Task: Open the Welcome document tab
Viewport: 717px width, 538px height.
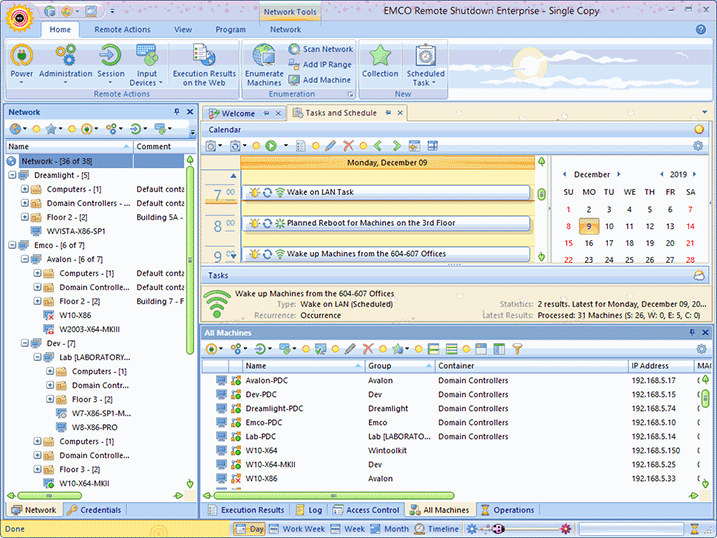Action: point(238,114)
